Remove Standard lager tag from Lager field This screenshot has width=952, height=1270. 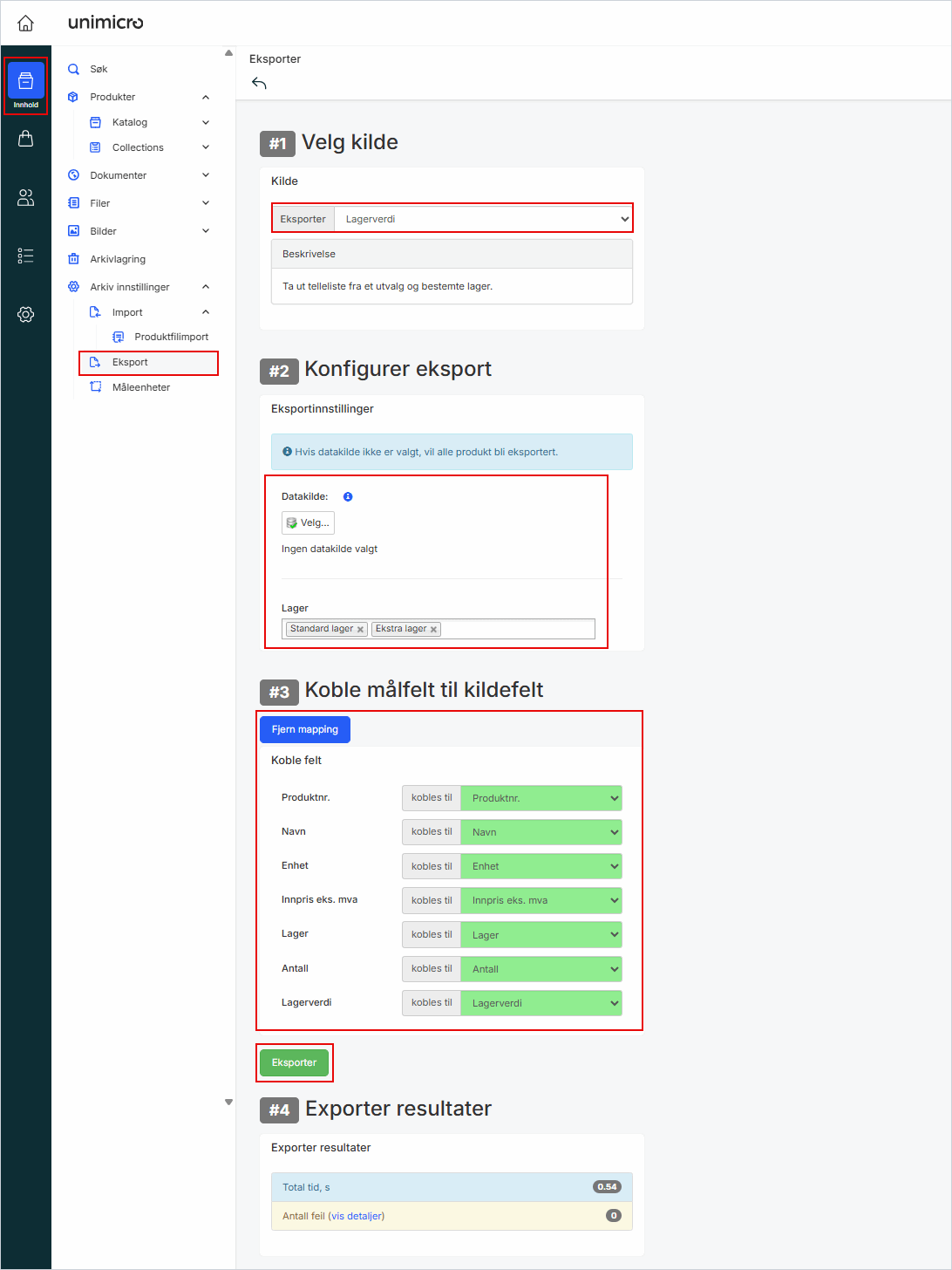[x=360, y=630]
